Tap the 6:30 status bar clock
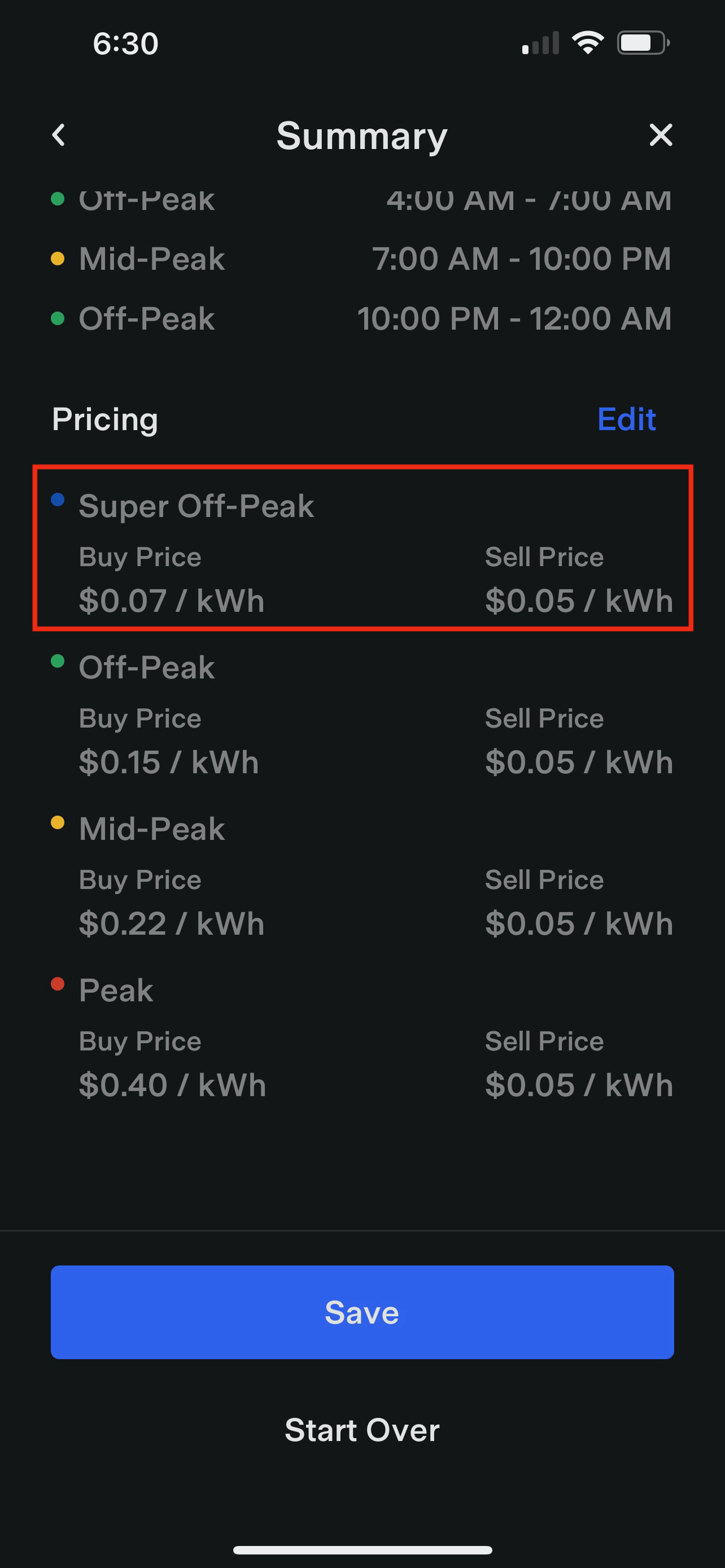Viewport: 725px width, 1568px height. [x=125, y=44]
